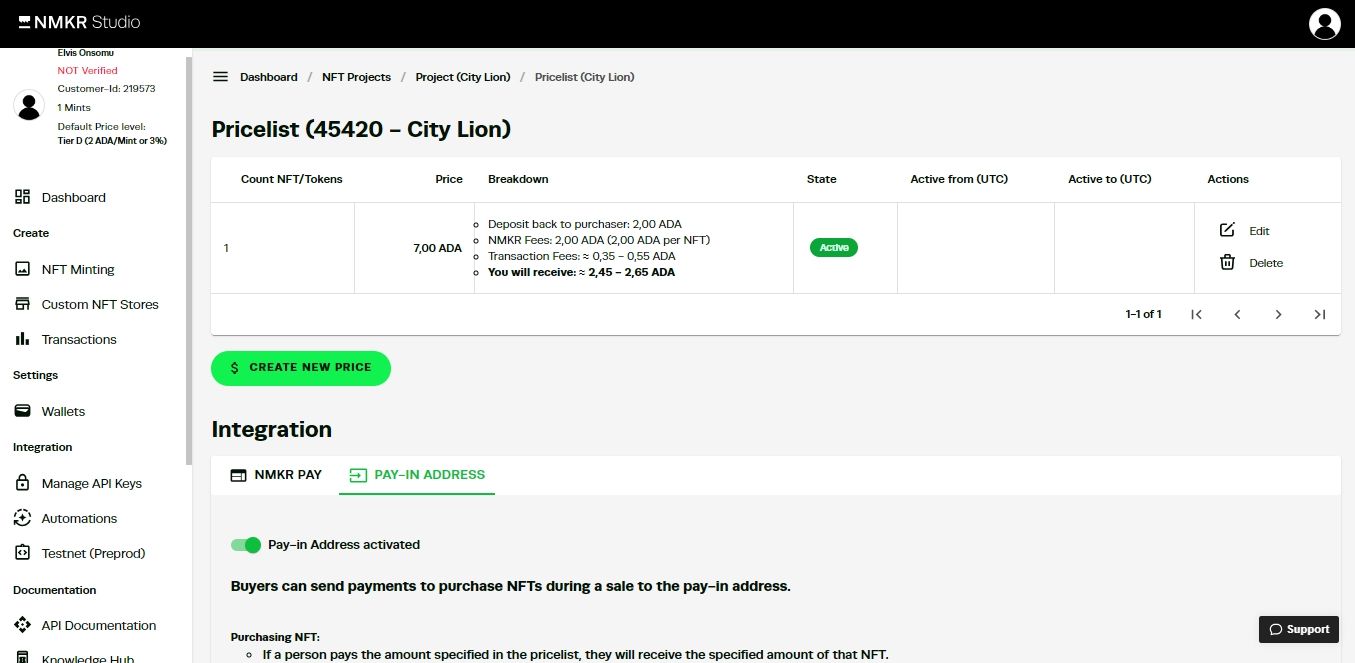The image size is (1355, 663).
Task: Switch to the NMKR PAY tab
Action: 276,475
